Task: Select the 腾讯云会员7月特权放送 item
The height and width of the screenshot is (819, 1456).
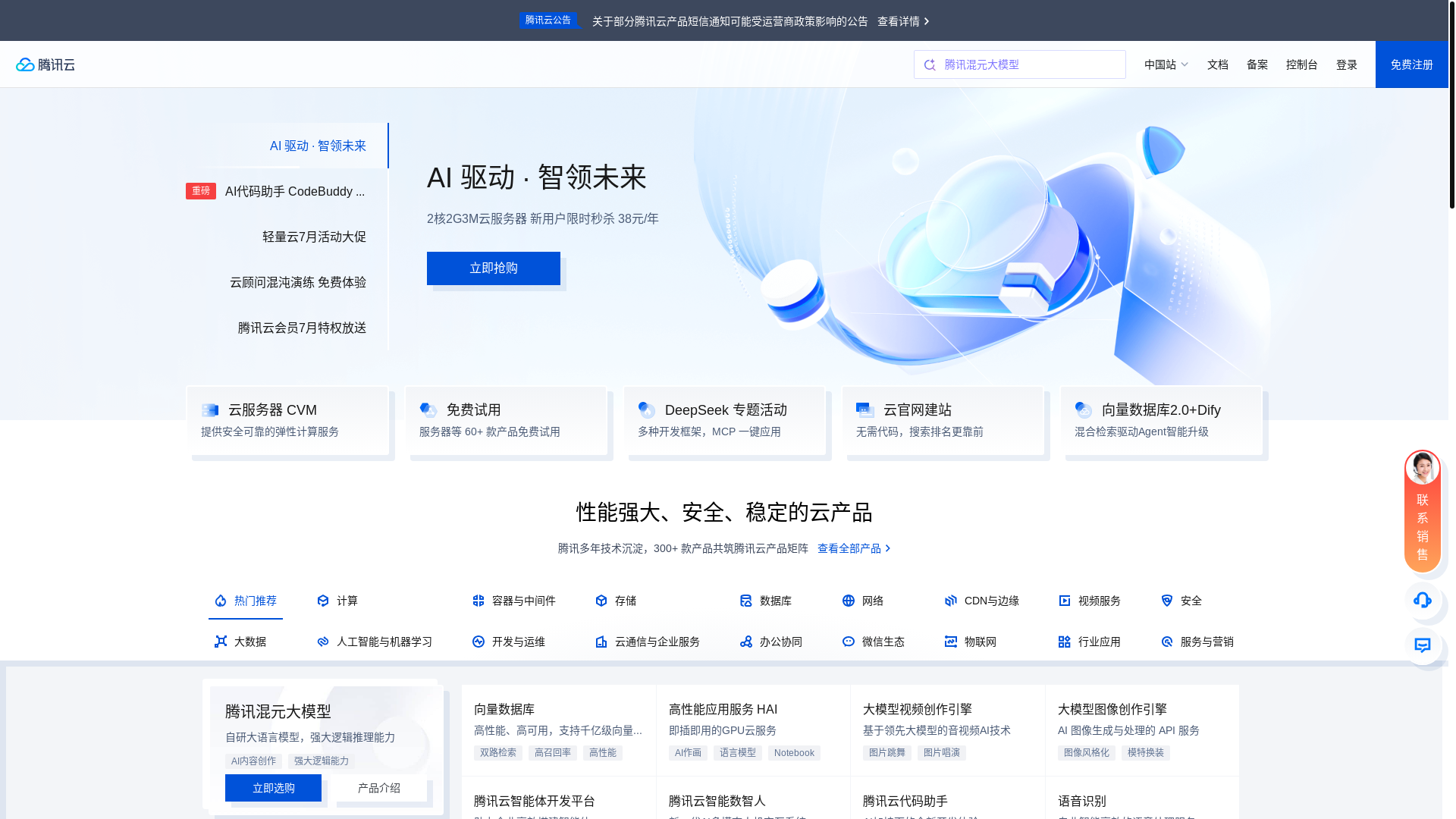Action: click(302, 328)
